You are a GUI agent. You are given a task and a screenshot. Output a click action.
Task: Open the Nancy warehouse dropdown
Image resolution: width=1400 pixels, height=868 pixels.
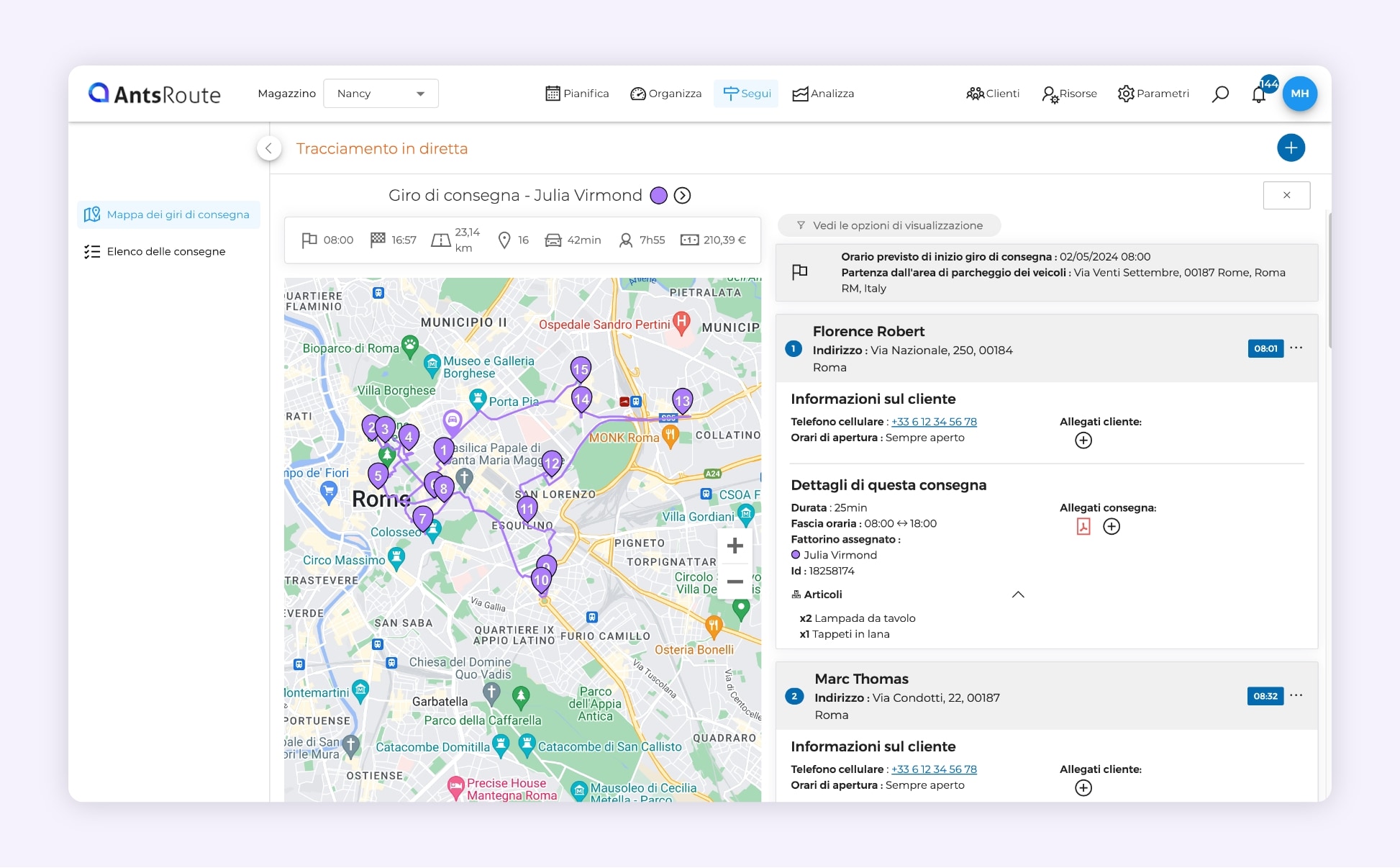point(381,94)
